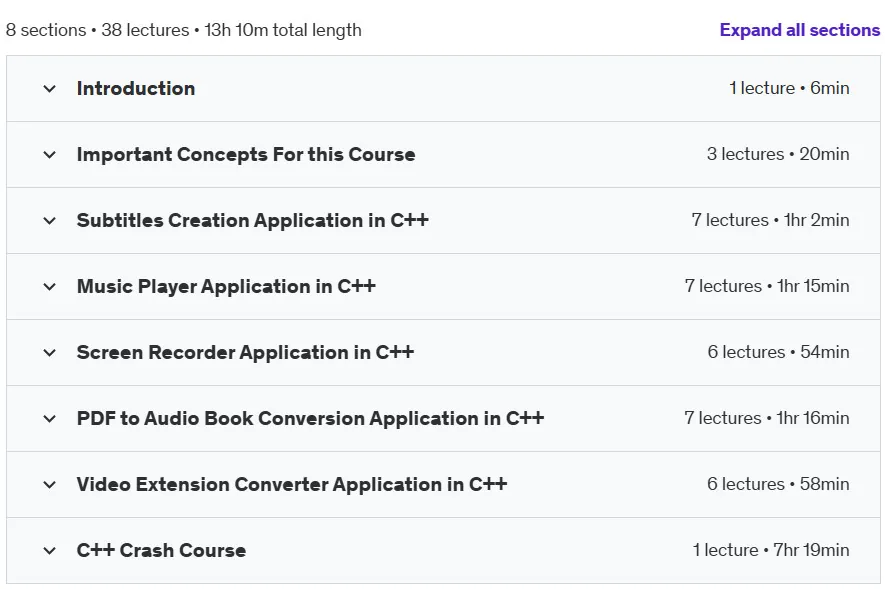Click the 6 lectures • 54min label
885x589 pixels.
[778, 352]
